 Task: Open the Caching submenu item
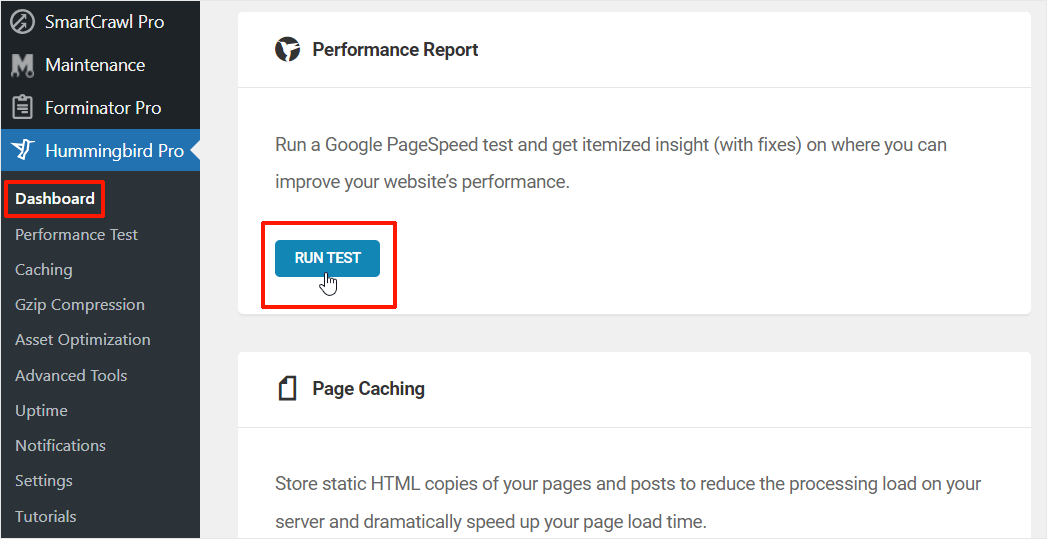[x=43, y=270]
